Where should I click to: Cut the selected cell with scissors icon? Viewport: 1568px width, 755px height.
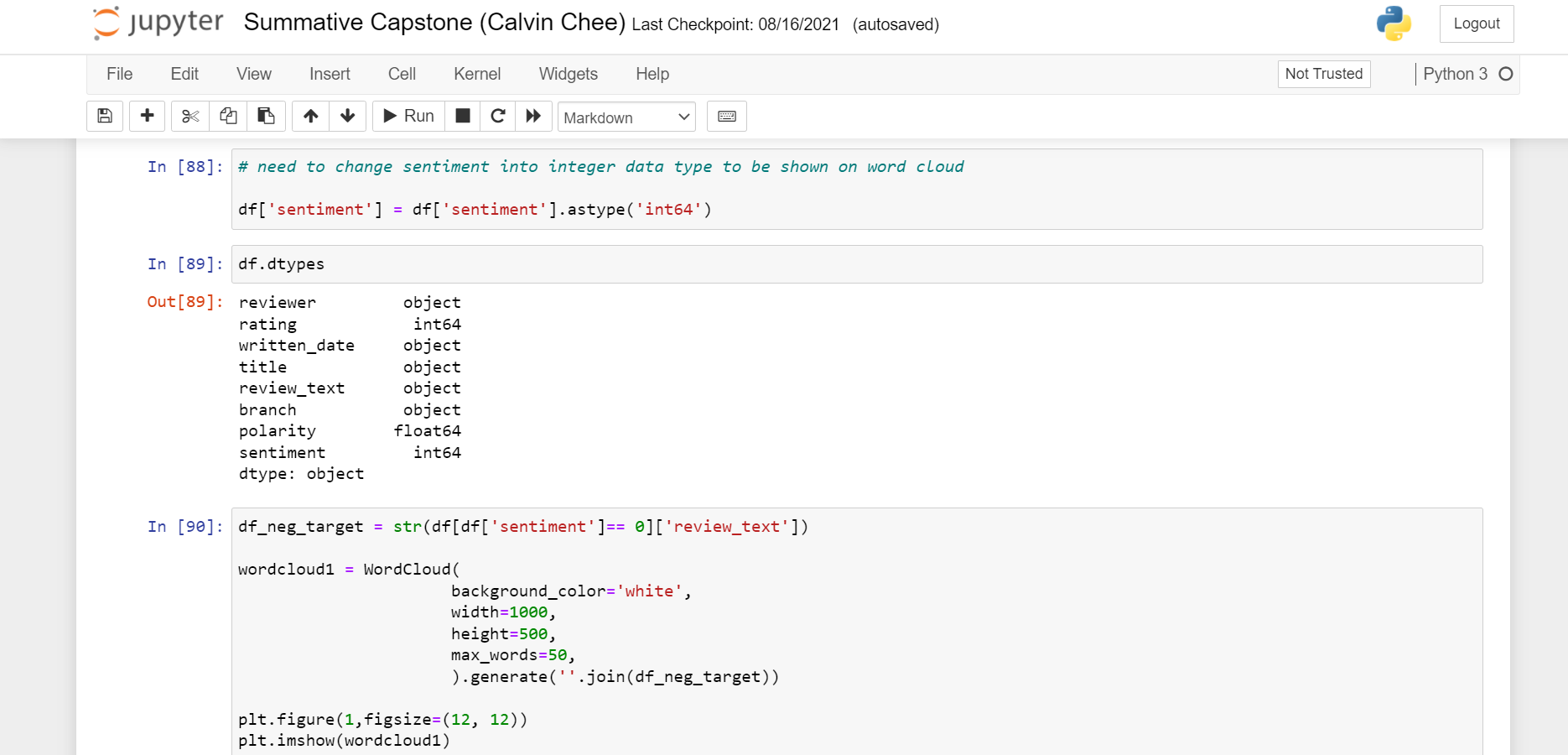tap(189, 116)
